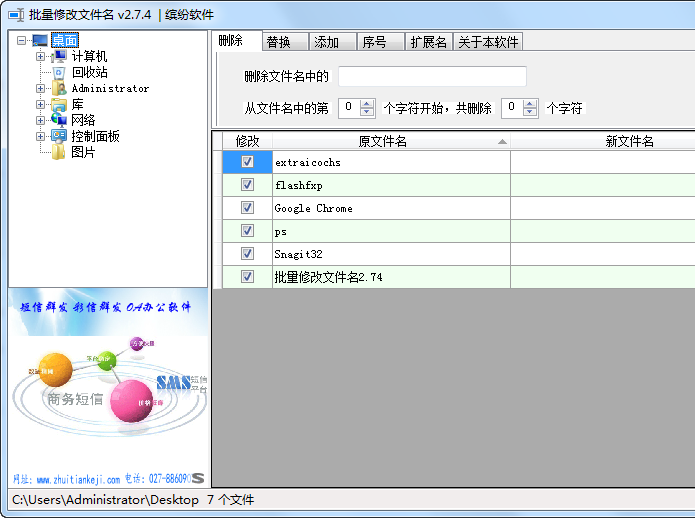Viewport: 695px width, 518px height.
Task: Collapse the 桌面 tree node
Action: (x=21, y=40)
